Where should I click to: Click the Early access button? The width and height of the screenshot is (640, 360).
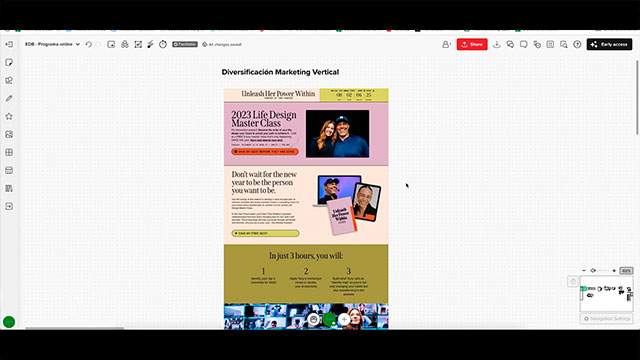click(609, 44)
